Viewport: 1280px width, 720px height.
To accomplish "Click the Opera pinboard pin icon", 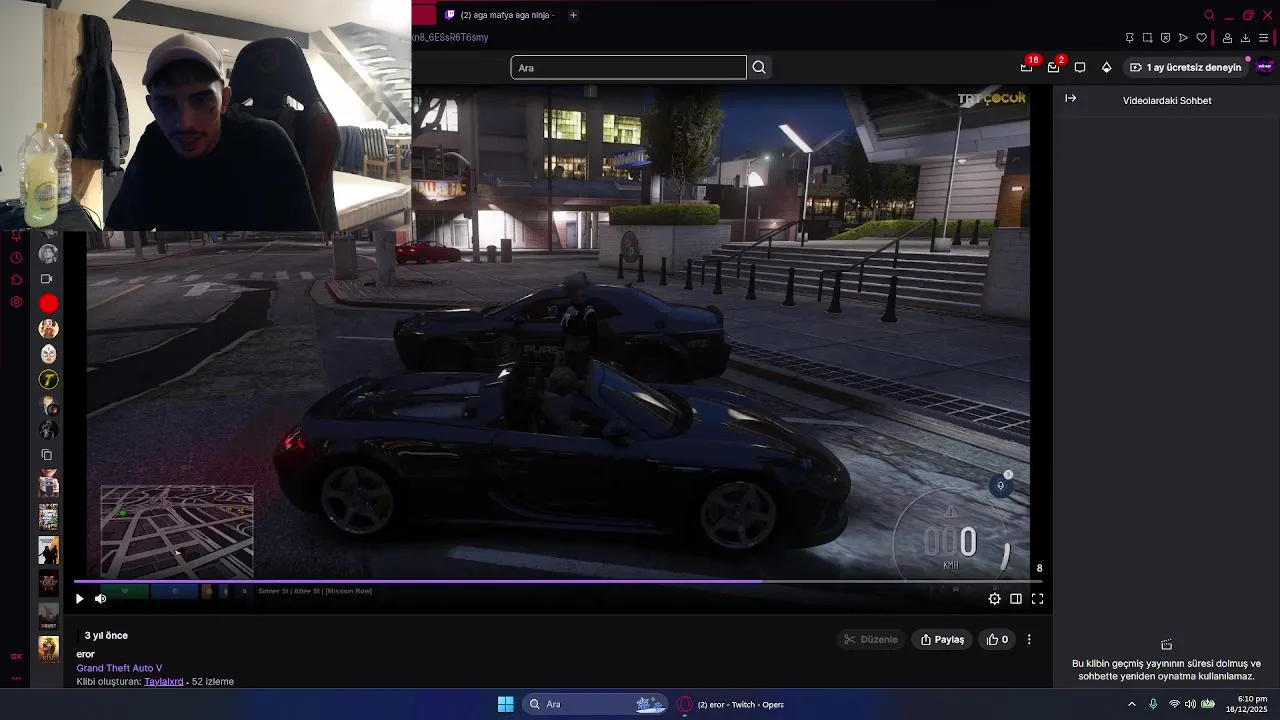I will pyautogui.click(x=1130, y=38).
